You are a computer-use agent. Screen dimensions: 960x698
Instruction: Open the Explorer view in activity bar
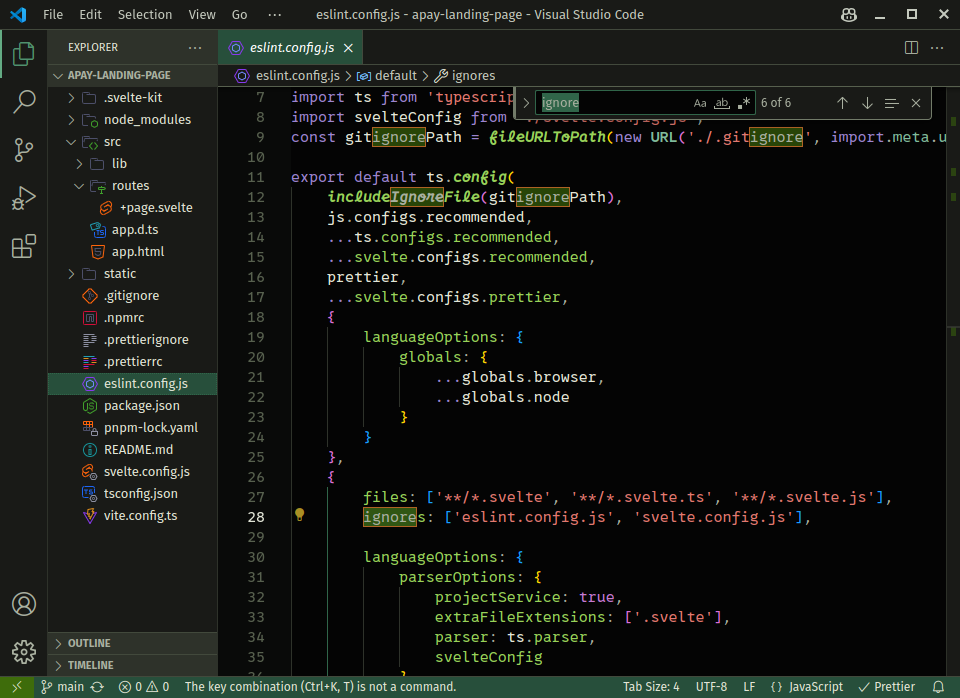pos(23,54)
